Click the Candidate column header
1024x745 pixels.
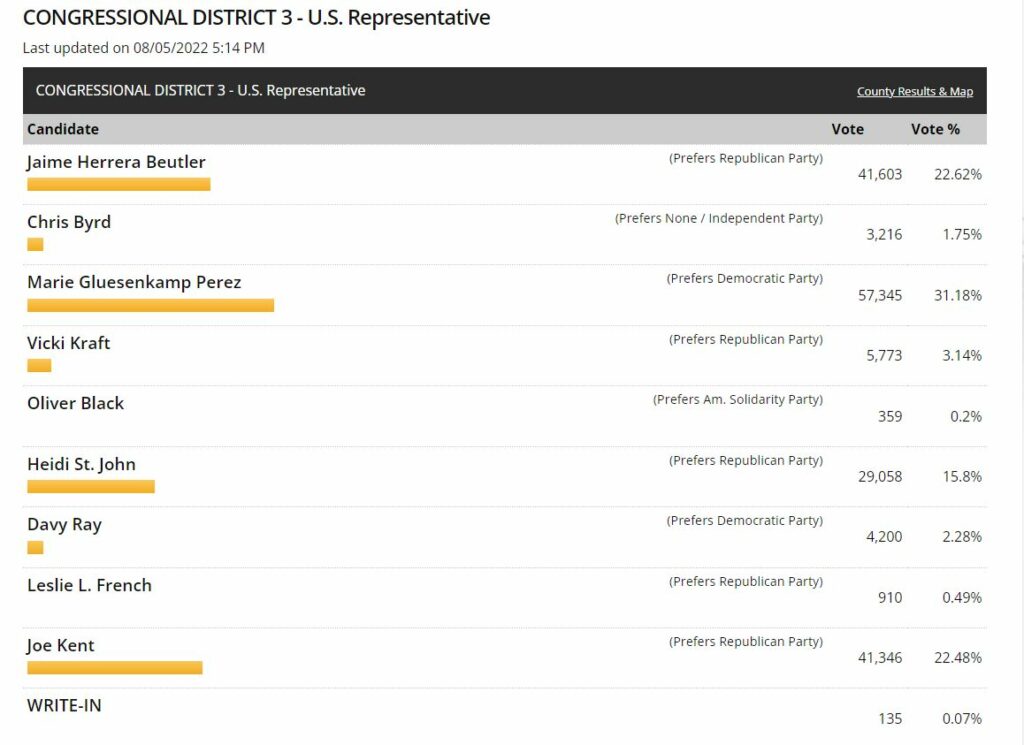pyautogui.click(x=63, y=129)
